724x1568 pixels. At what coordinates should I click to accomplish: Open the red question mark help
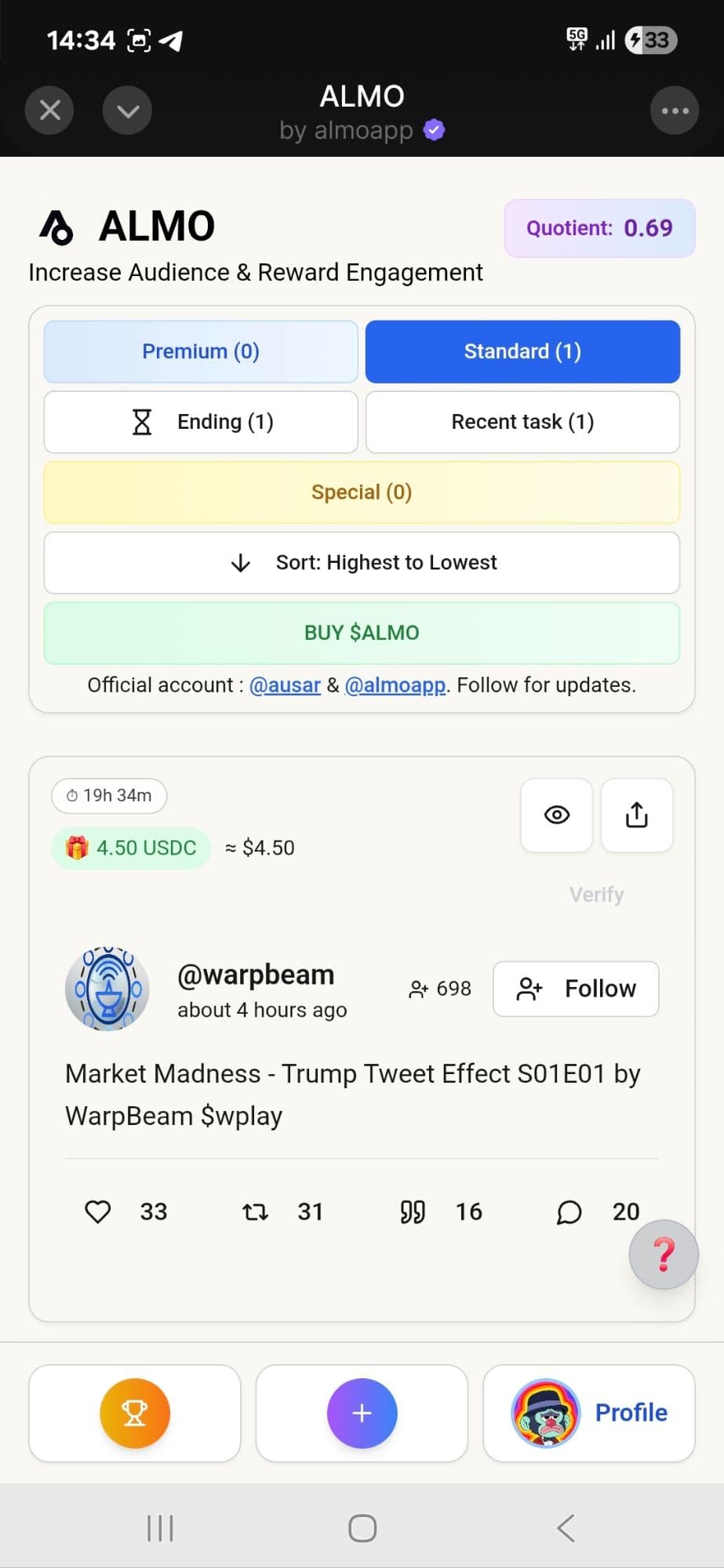click(664, 1254)
